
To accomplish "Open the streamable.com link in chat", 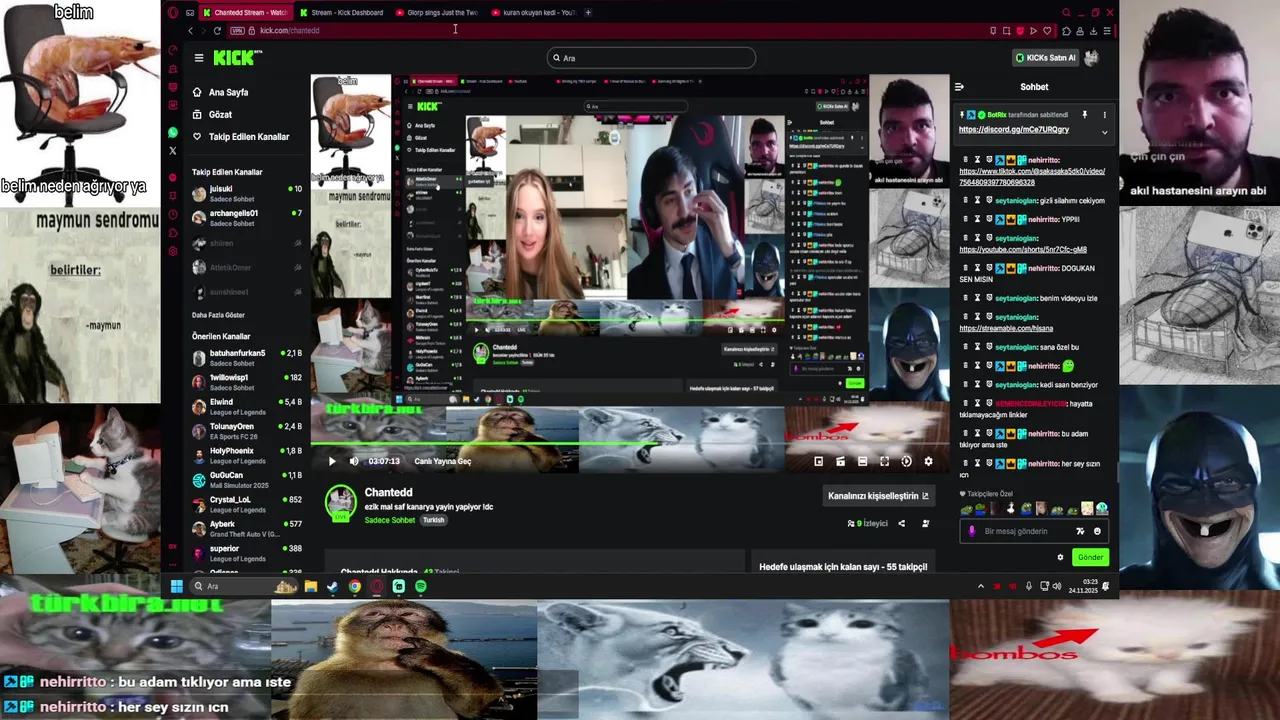I will coord(1006,328).
